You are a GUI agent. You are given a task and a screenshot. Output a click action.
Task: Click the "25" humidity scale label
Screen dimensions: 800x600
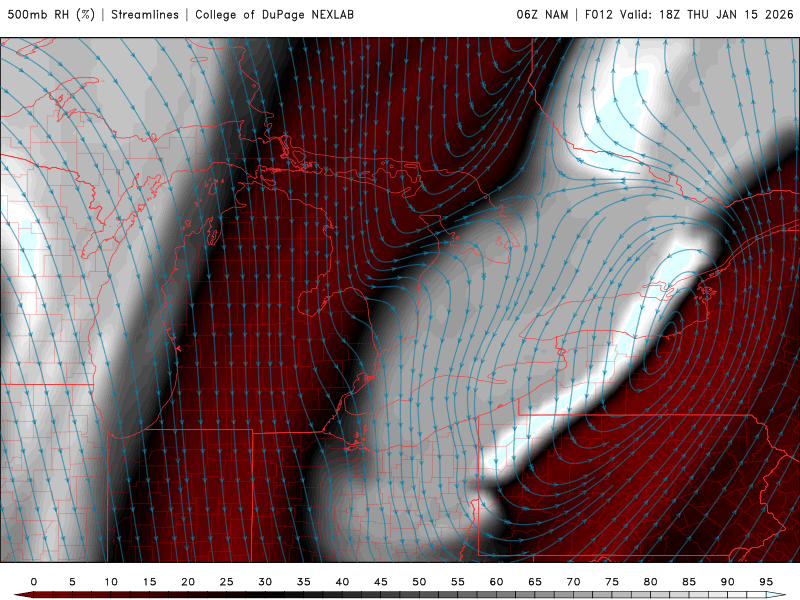tap(227, 582)
